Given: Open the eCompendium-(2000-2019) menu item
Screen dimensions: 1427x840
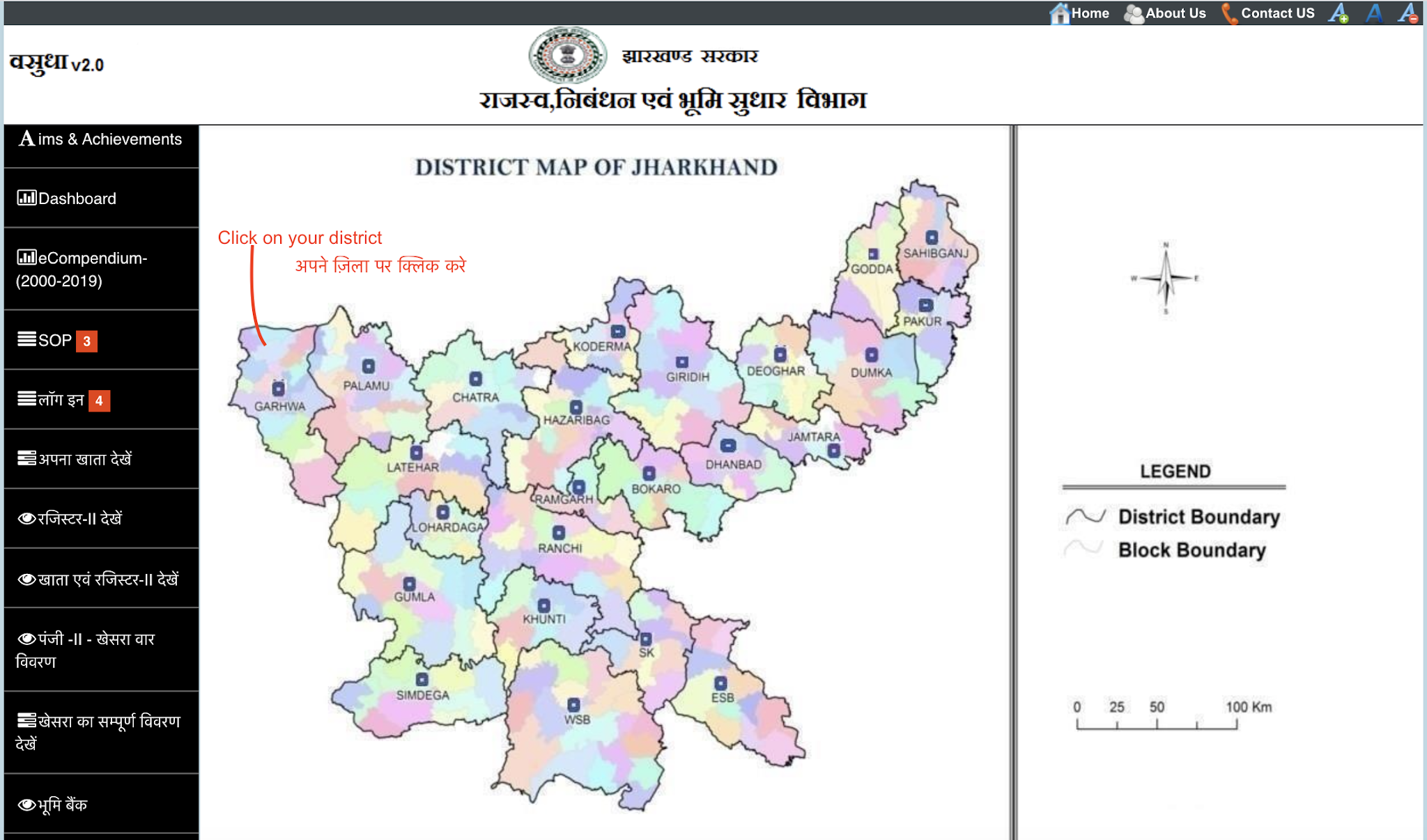Looking at the screenshot, I should [82, 269].
